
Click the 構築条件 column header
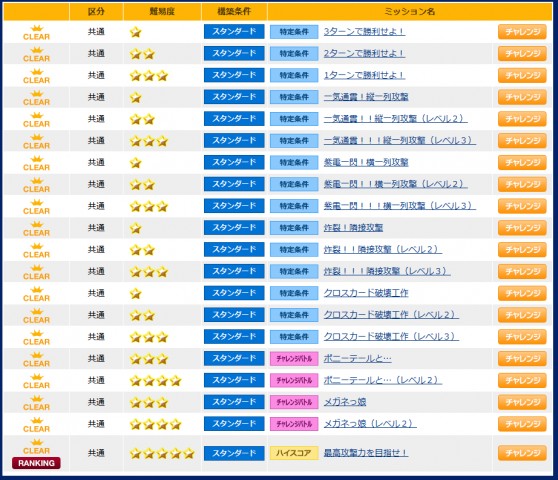(234, 11)
